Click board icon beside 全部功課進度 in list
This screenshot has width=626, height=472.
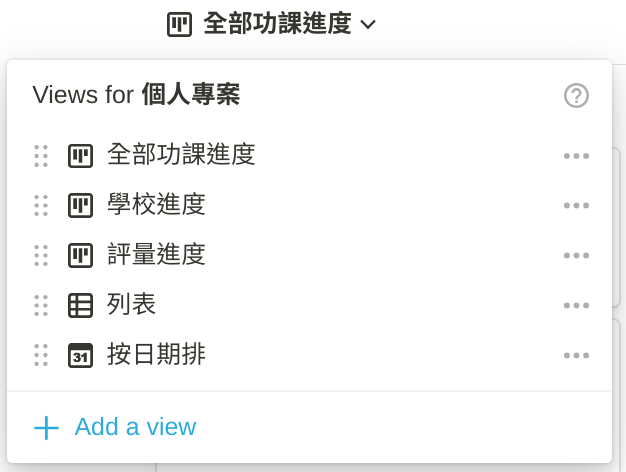click(x=80, y=155)
